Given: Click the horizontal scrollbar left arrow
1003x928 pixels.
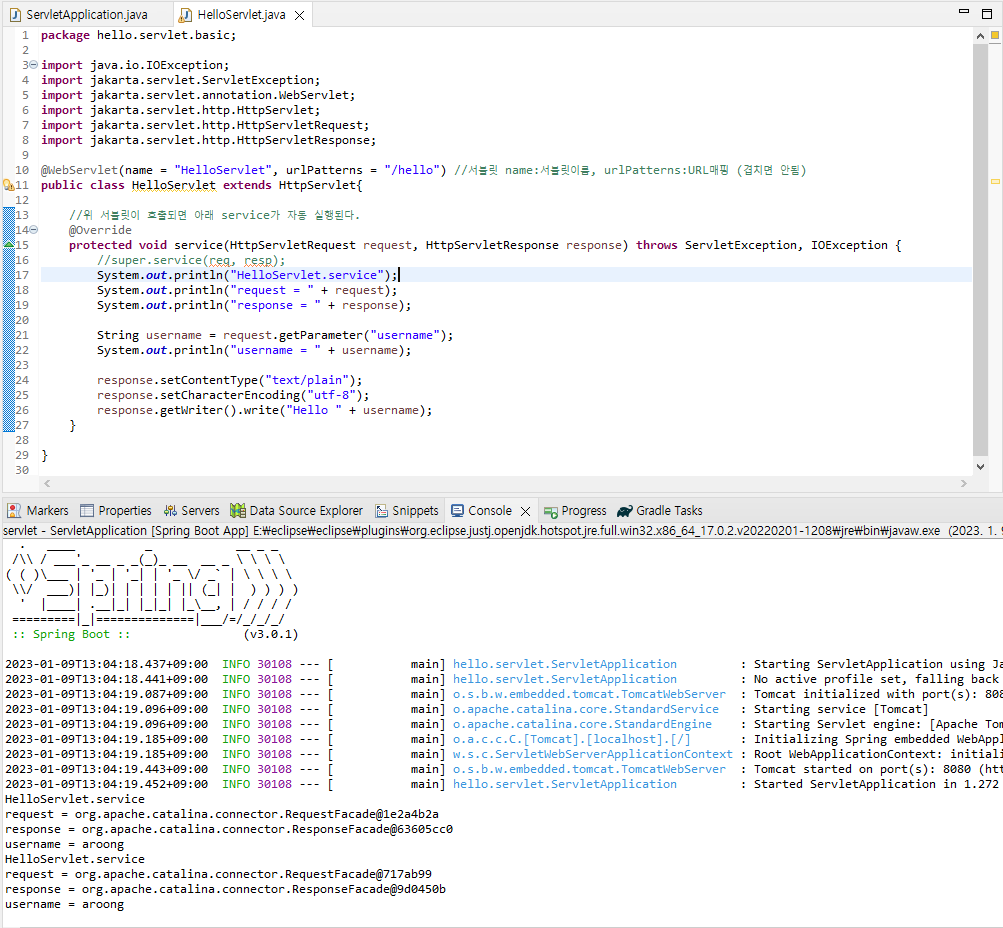Looking at the screenshot, I should point(47,484).
